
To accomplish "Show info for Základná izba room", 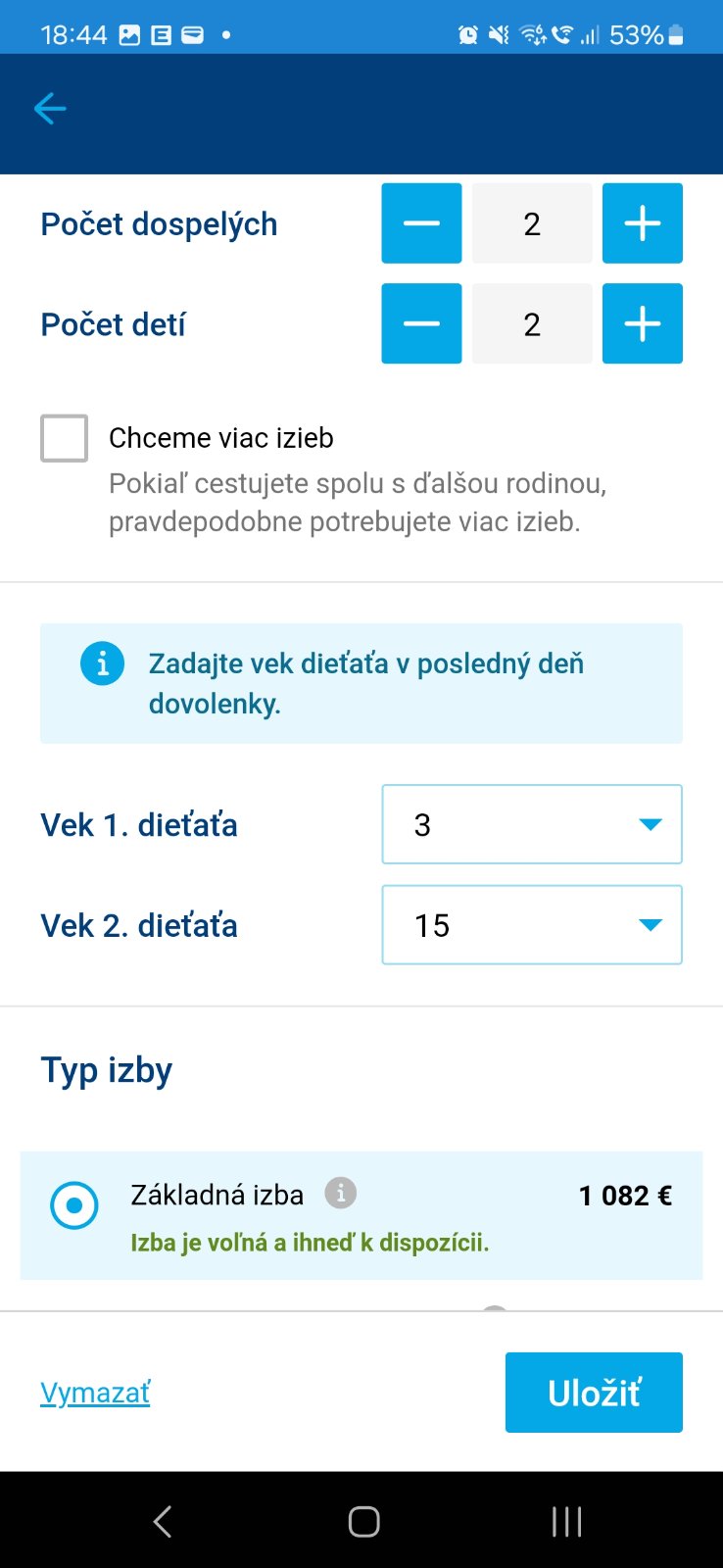I will pos(341,1193).
